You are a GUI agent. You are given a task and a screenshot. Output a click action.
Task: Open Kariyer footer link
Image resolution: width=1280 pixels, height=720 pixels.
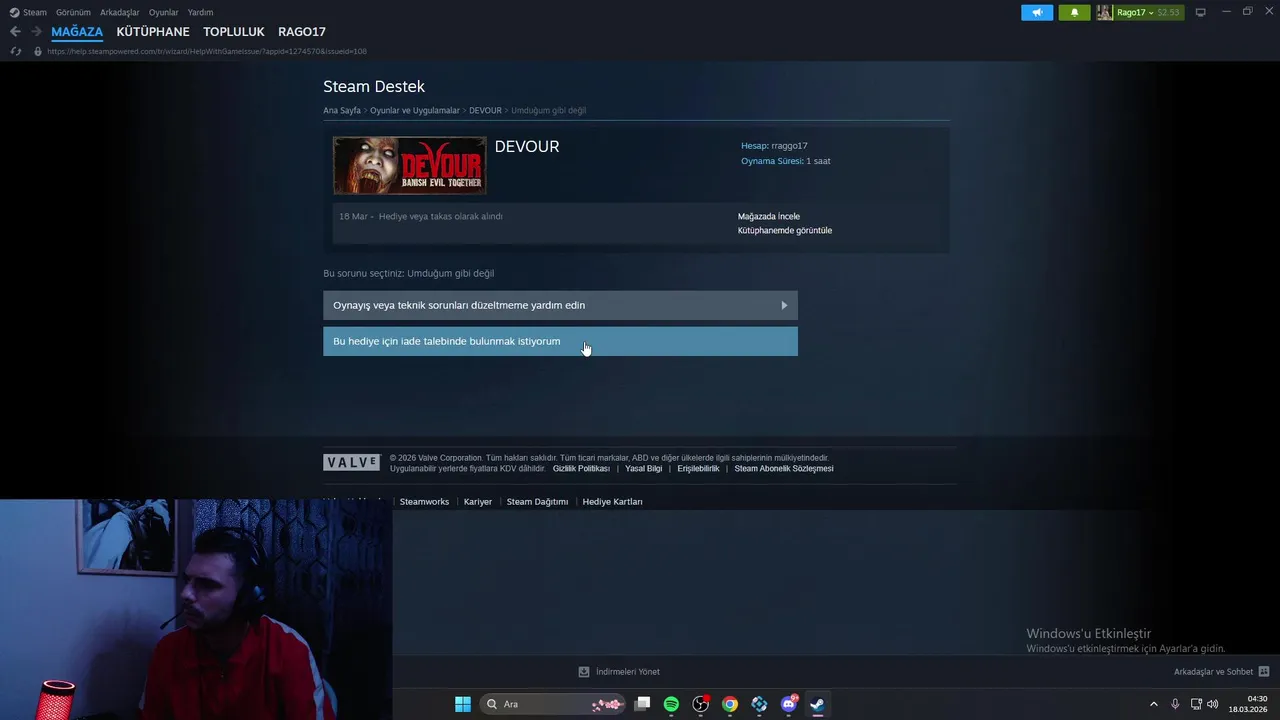[478, 502]
